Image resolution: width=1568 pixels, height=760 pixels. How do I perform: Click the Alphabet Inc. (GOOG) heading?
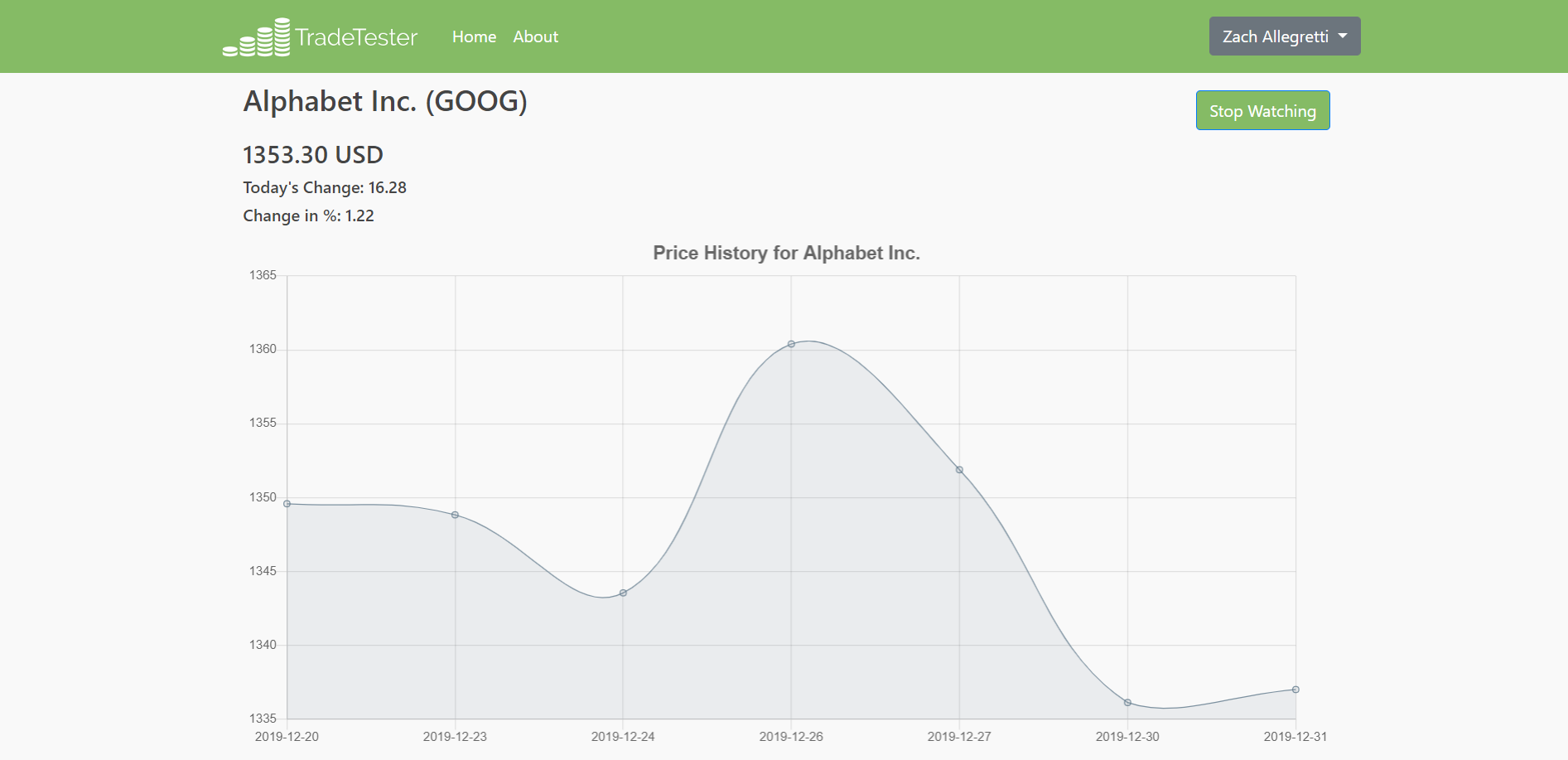pos(385,101)
